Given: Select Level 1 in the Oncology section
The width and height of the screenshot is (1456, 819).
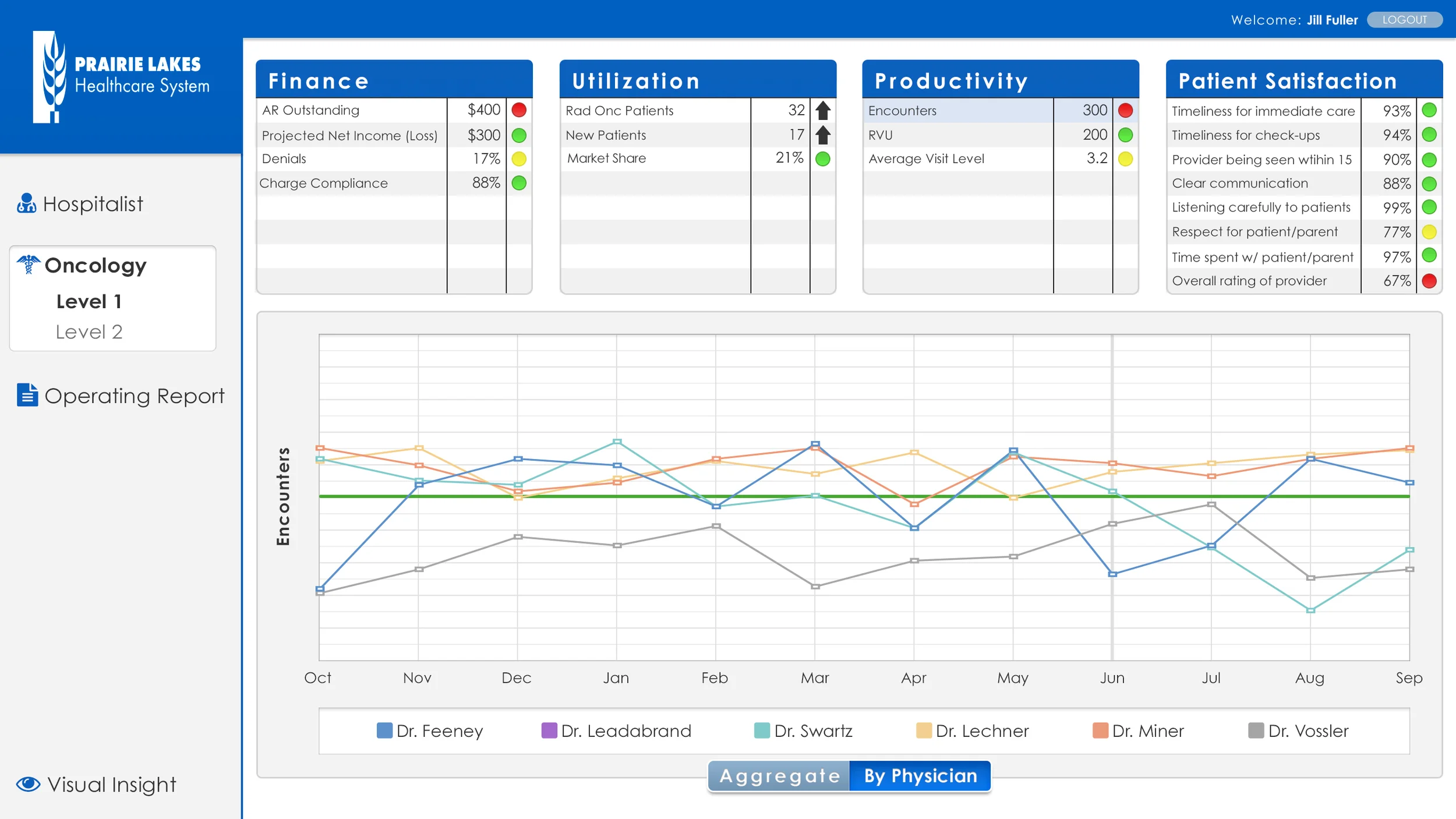Looking at the screenshot, I should pyautogui.click(x=89, y=301).
